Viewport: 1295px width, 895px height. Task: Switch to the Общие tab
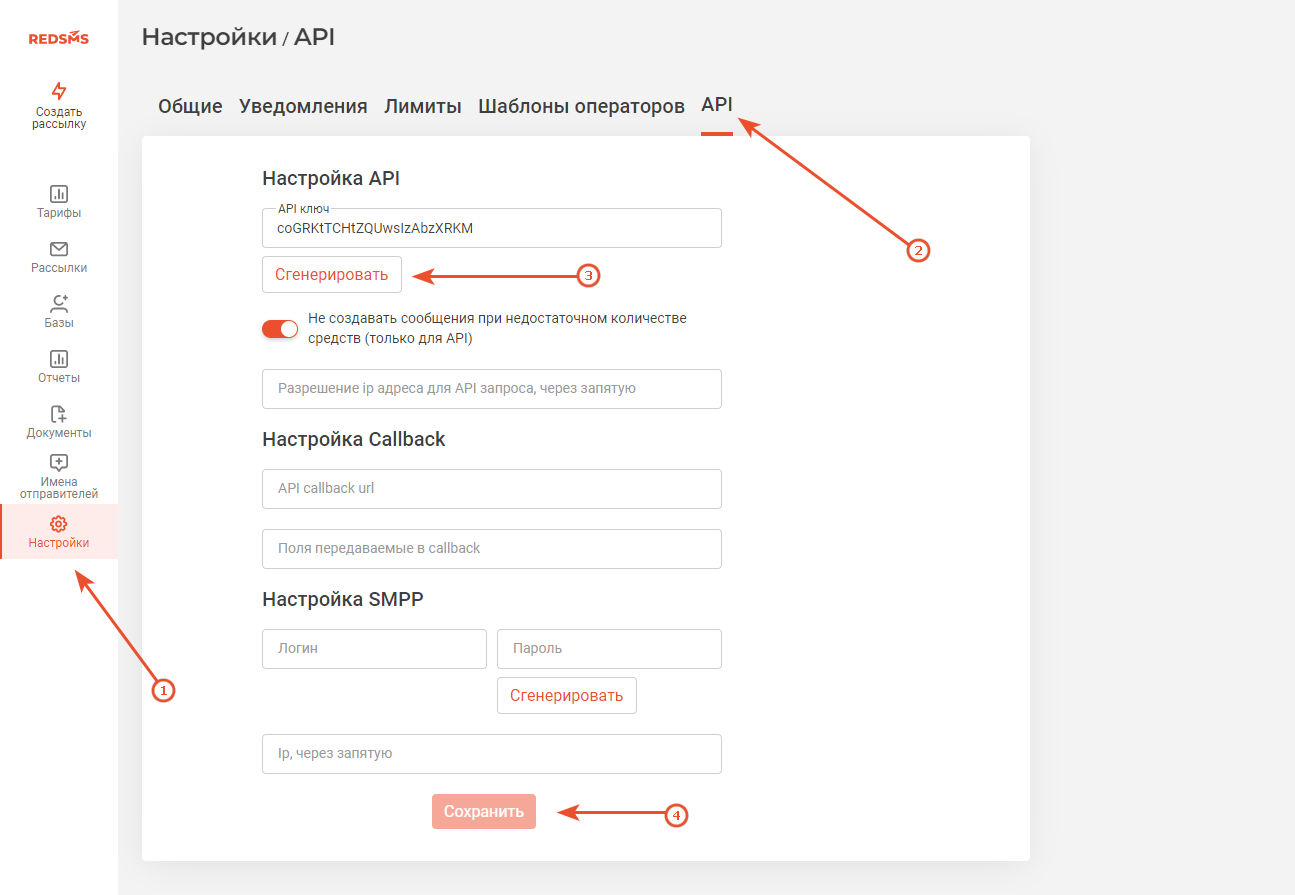190,106
